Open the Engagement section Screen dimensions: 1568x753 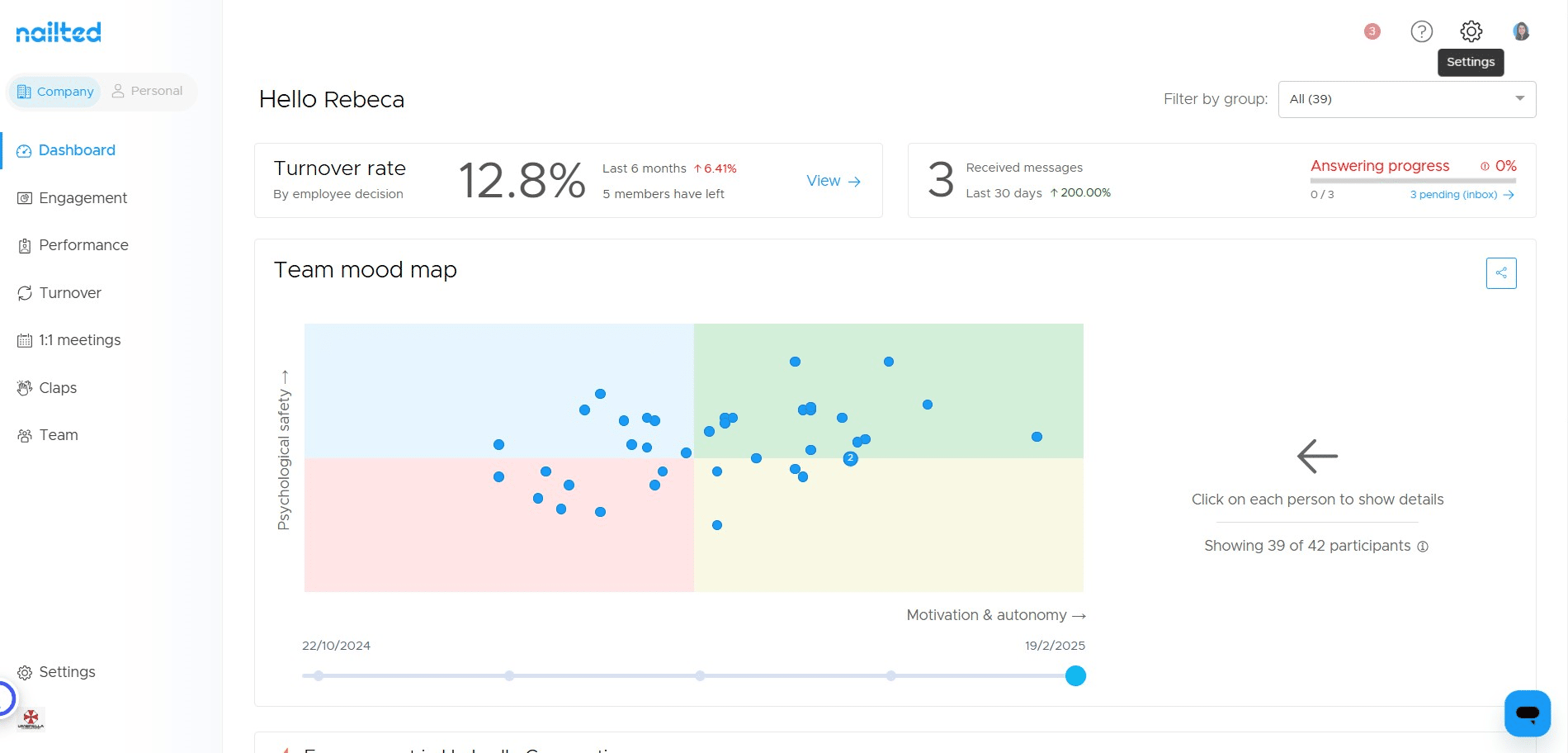click(83, 198)
